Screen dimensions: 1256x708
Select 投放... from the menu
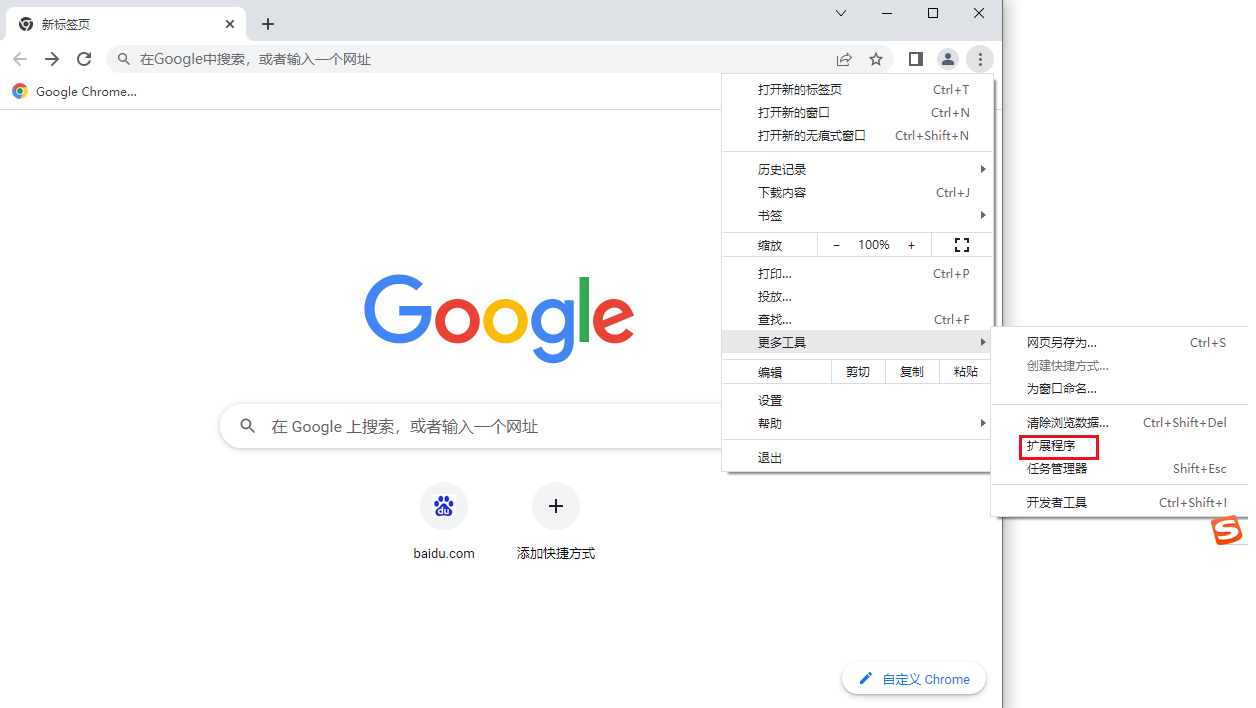(x=858, y=296)
